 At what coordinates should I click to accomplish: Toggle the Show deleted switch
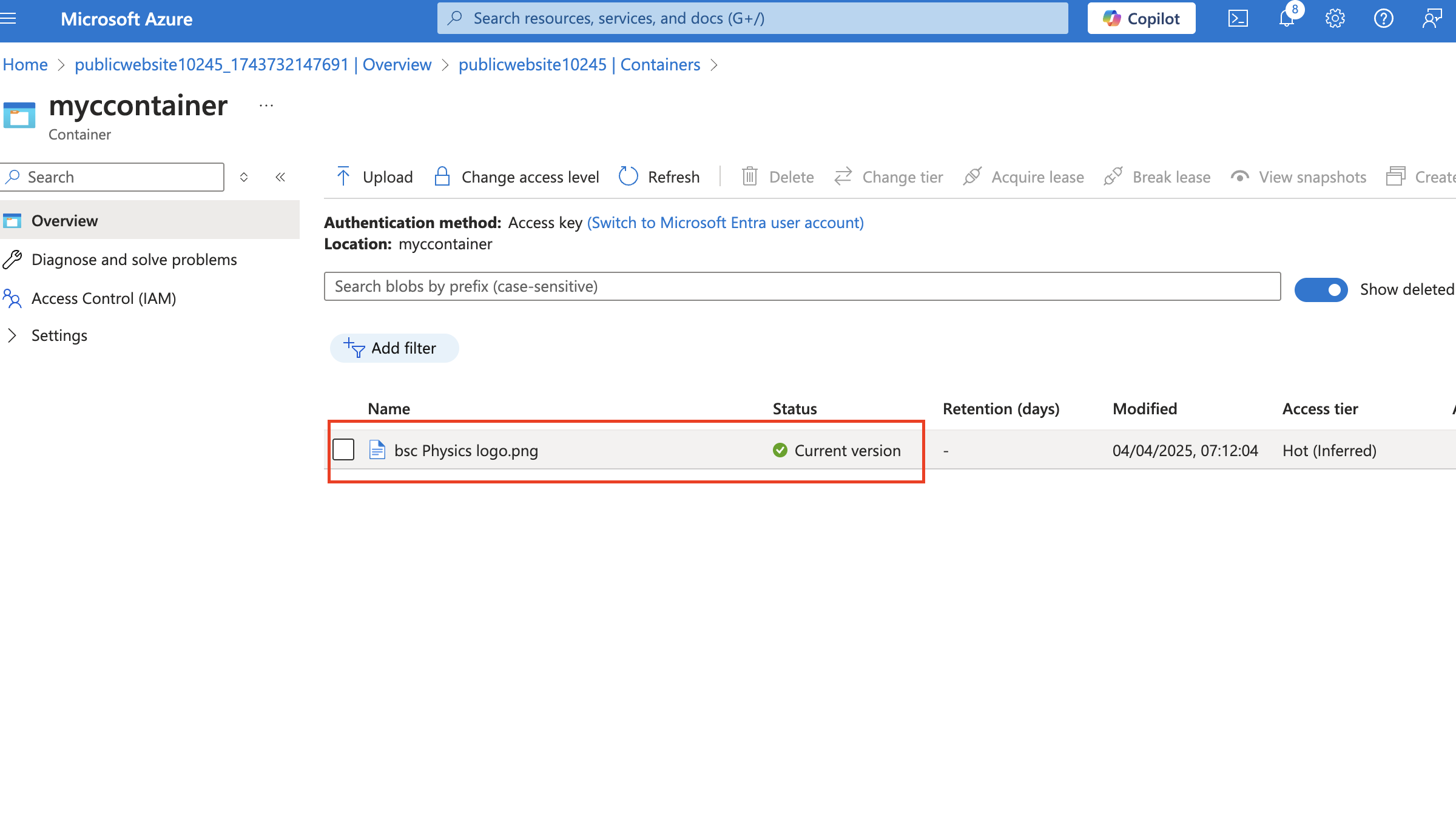(1321, 290)
